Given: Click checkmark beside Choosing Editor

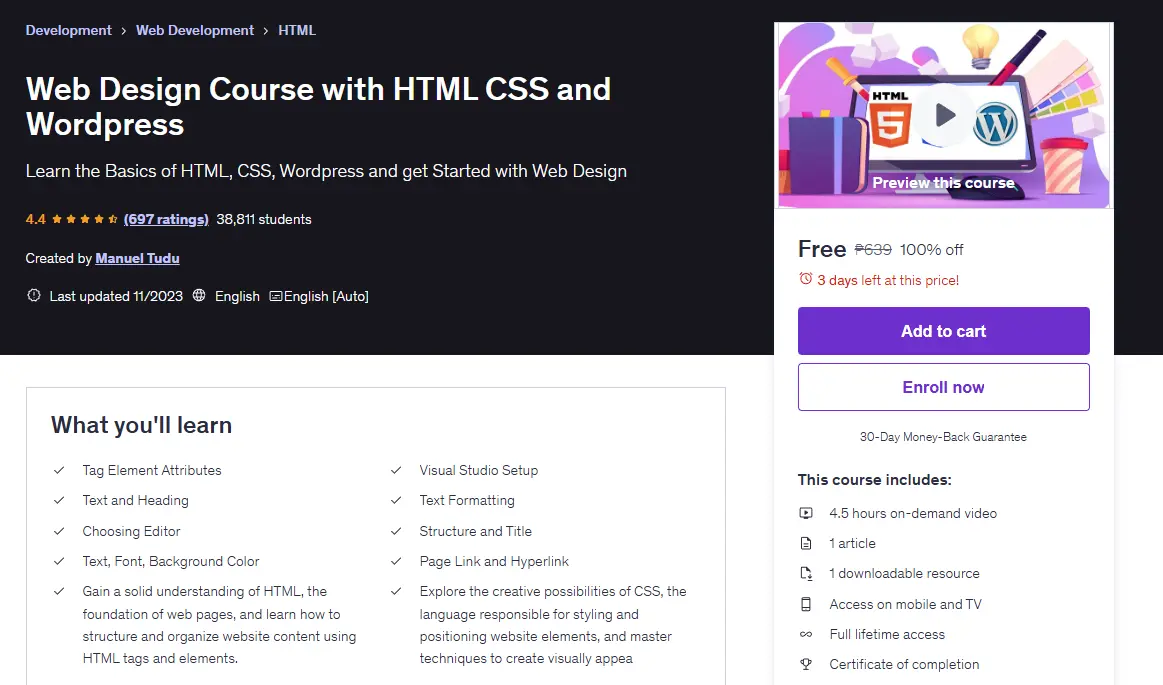Looking at the screenshot, I should pos(59,531).
